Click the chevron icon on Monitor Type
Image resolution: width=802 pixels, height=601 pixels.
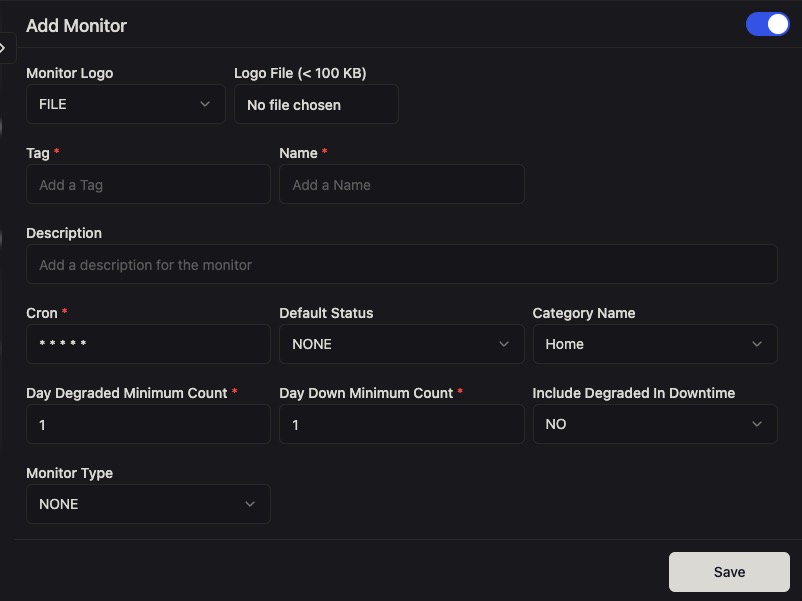[249, 504]
